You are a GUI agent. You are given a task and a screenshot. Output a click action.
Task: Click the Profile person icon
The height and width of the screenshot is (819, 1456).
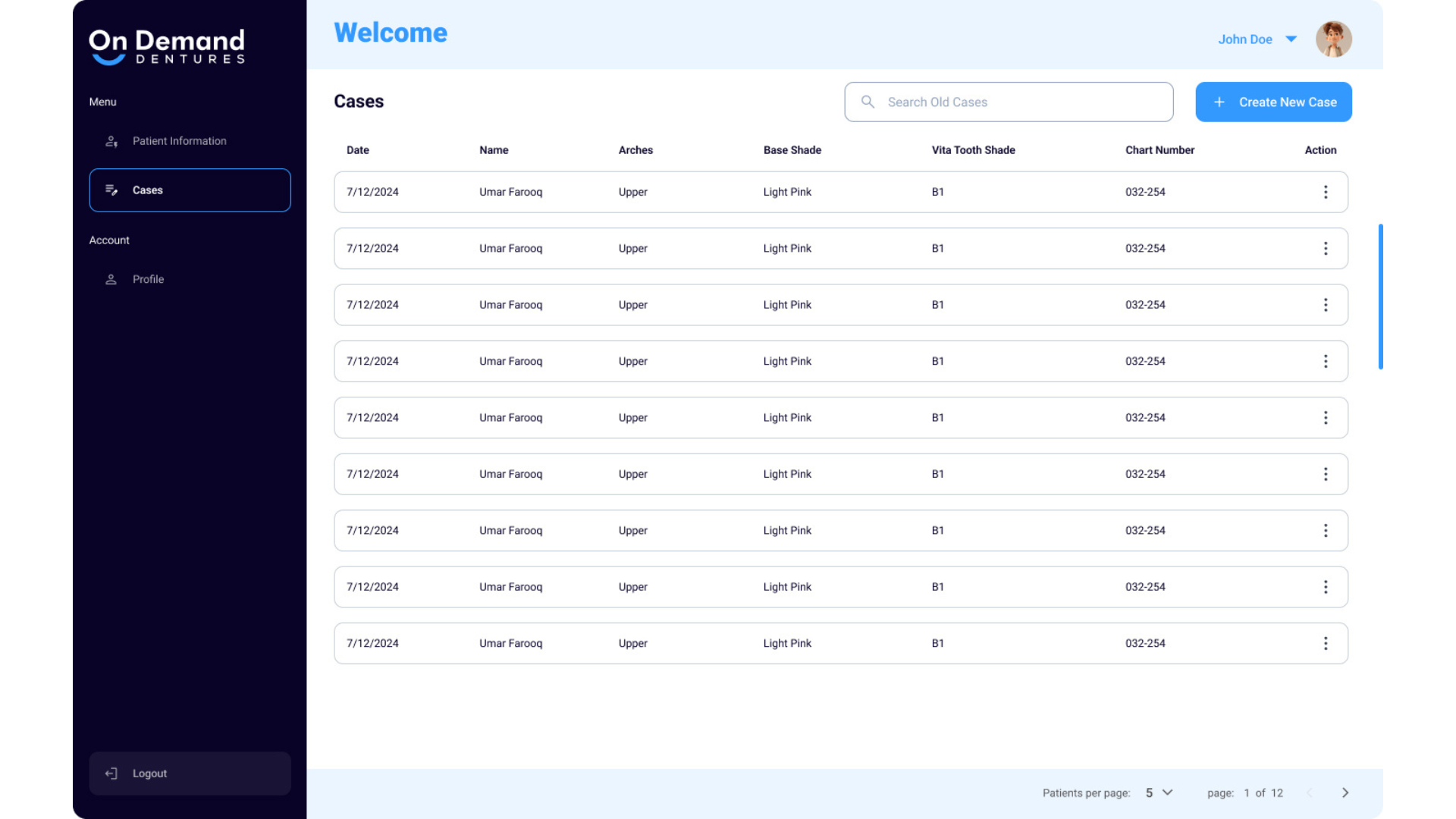(111, 279)
